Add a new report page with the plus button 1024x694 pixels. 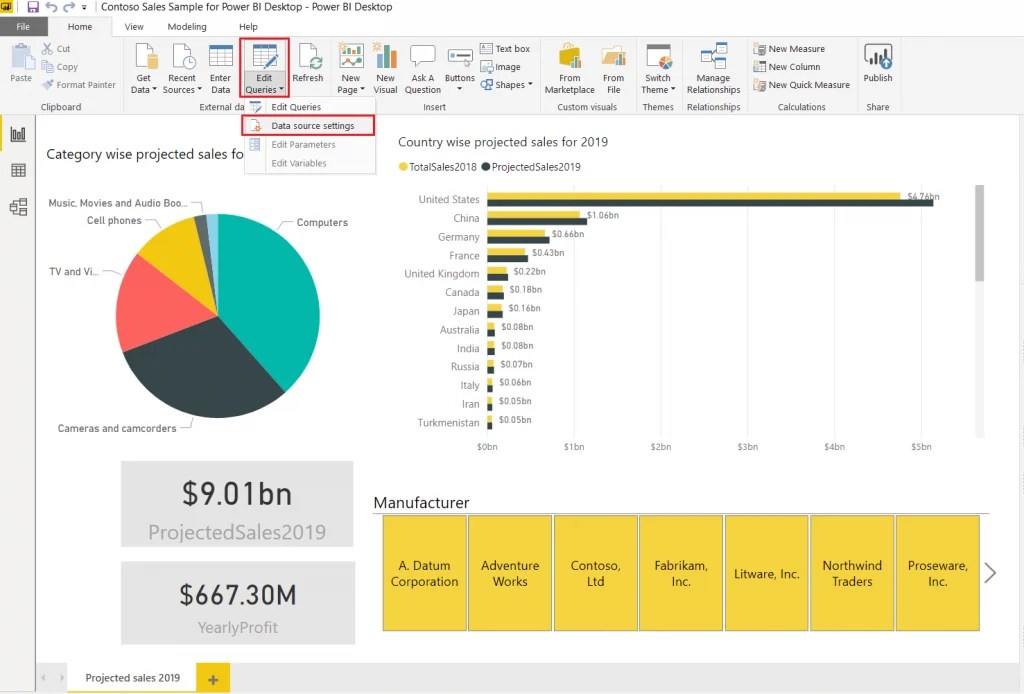(x=212, y=677)
